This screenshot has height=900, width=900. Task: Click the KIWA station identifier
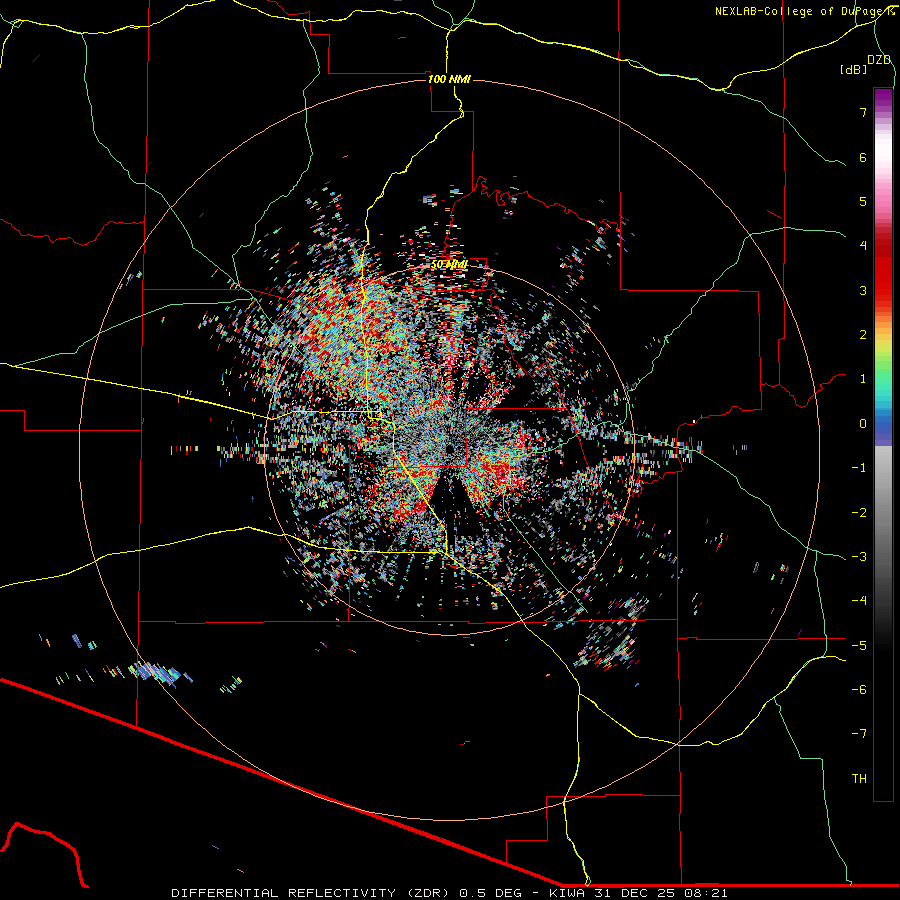[x=567, y=893]
